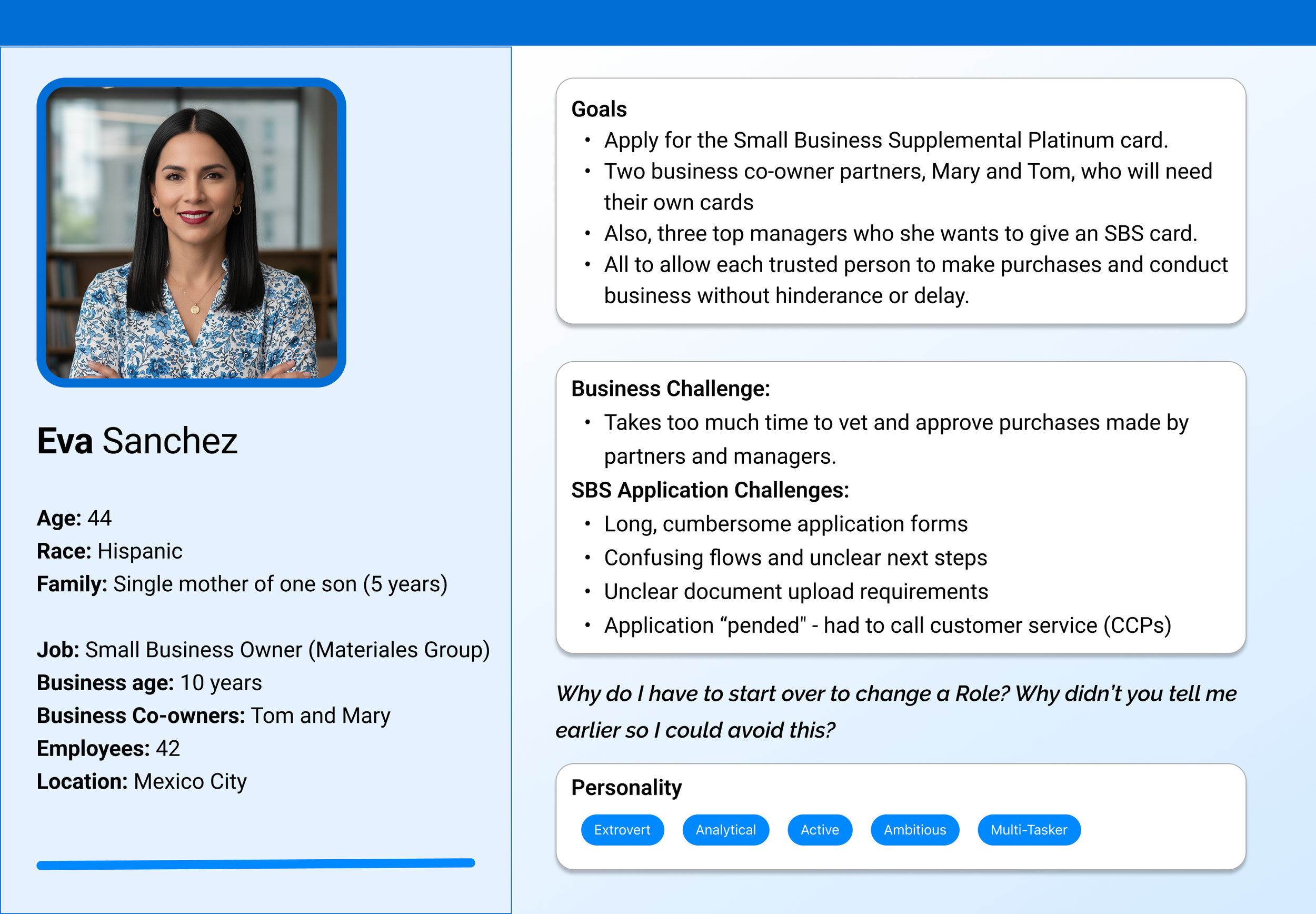Click the Goals section heading
This screenshot has height=914, width=1316.
coord(599,109)
